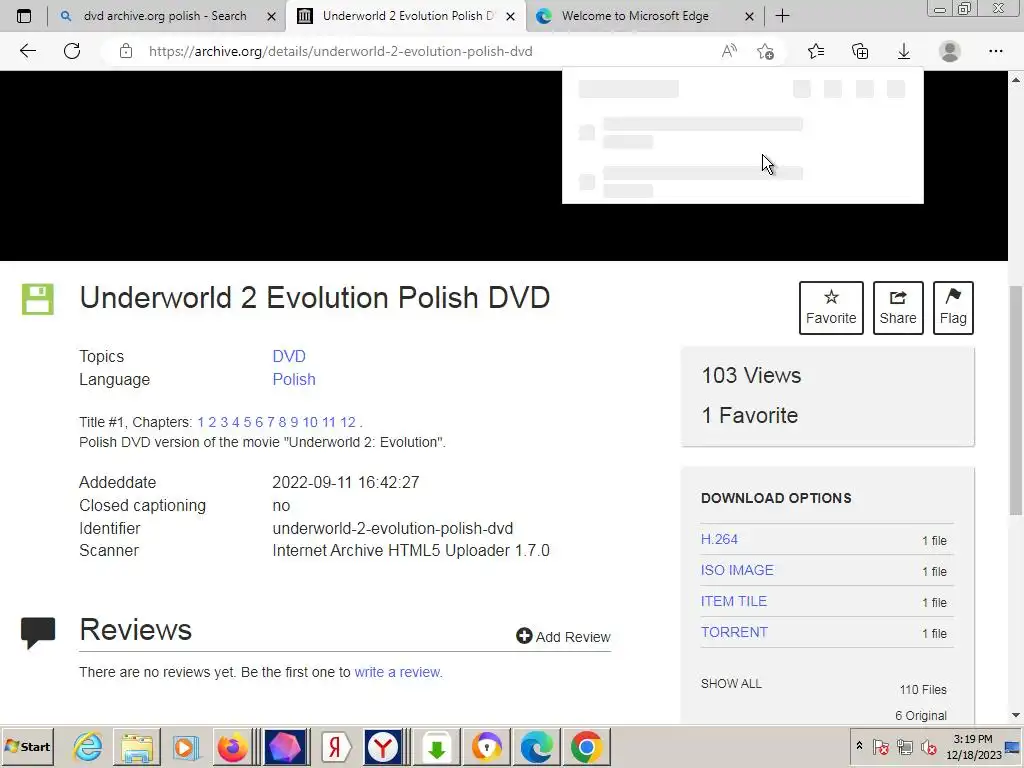Screen dimensions: 1024x768
Task: Launch Firefox from the taskbar
Action: (232, 746)
